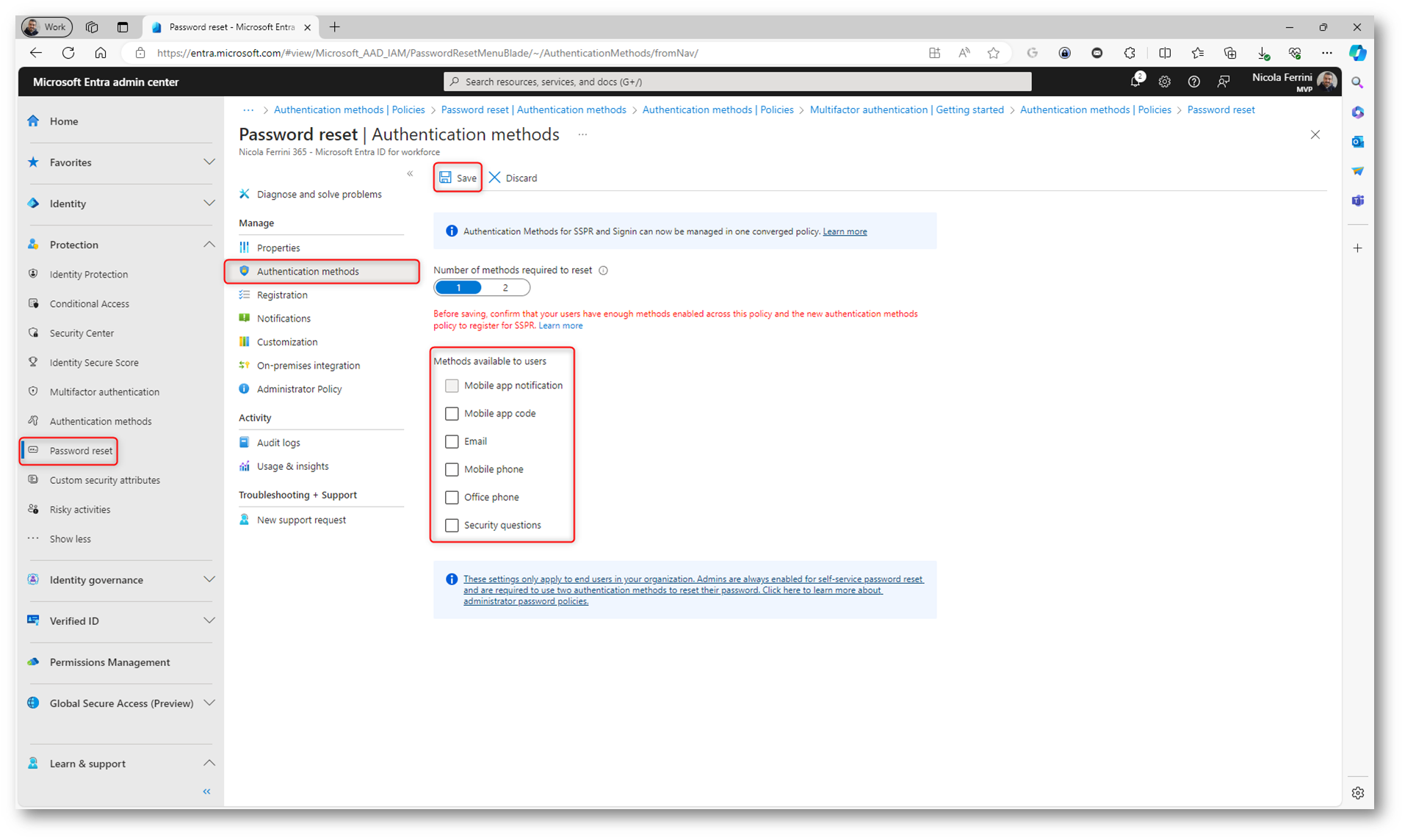Open browser extensions puzzle icon
Viewport: 1405px width, 840px height.
pyautogui.click(x=1130, y=53)
